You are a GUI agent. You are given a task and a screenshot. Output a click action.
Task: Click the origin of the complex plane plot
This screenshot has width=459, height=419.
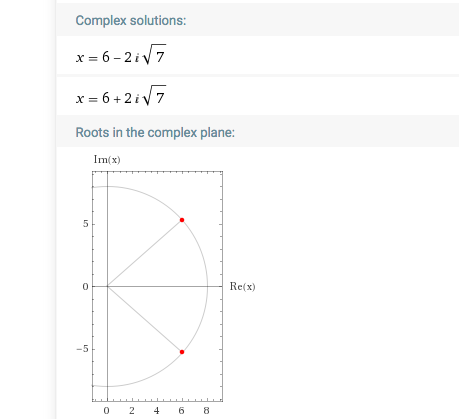pos(107,286)
